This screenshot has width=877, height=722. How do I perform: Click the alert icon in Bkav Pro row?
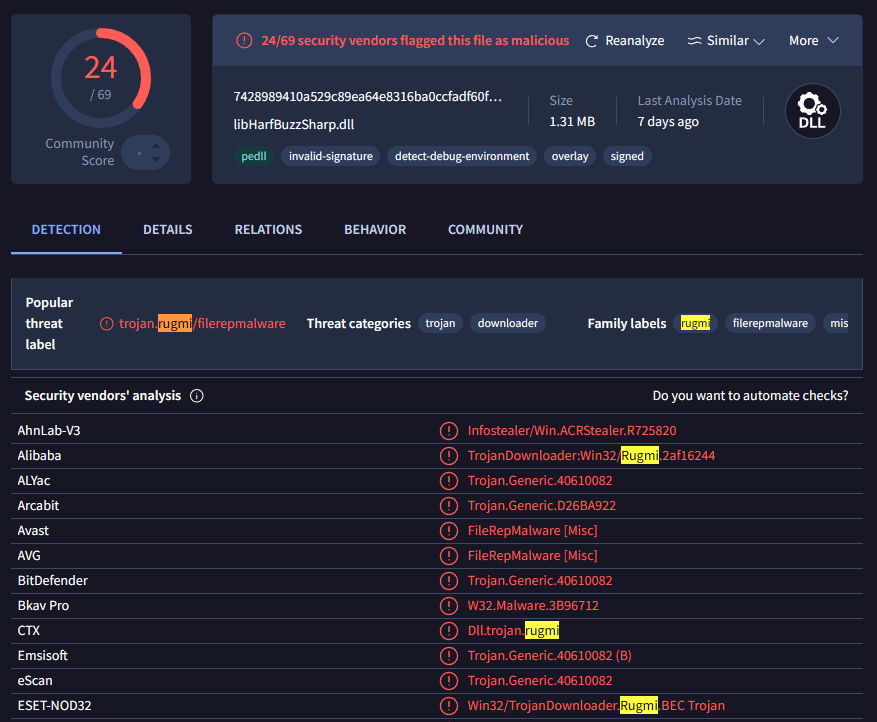pos(449,606)
